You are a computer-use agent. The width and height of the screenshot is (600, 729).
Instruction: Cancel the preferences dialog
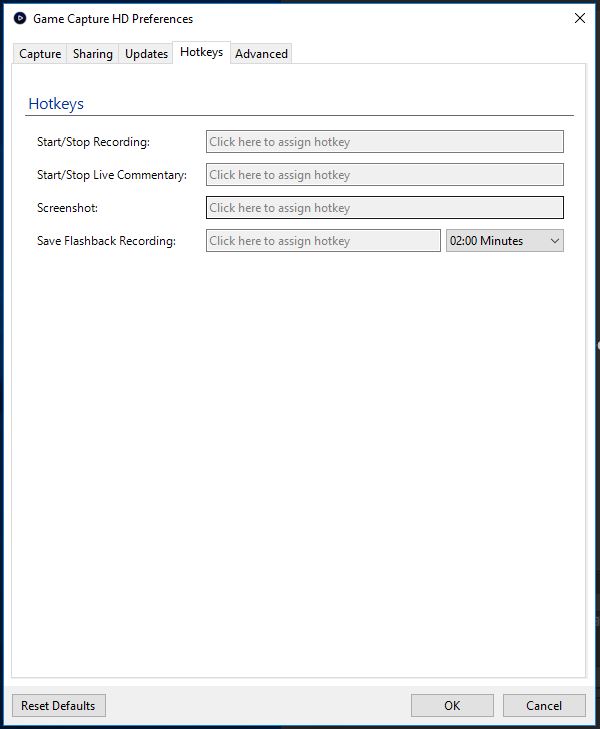tap(544, 706)
